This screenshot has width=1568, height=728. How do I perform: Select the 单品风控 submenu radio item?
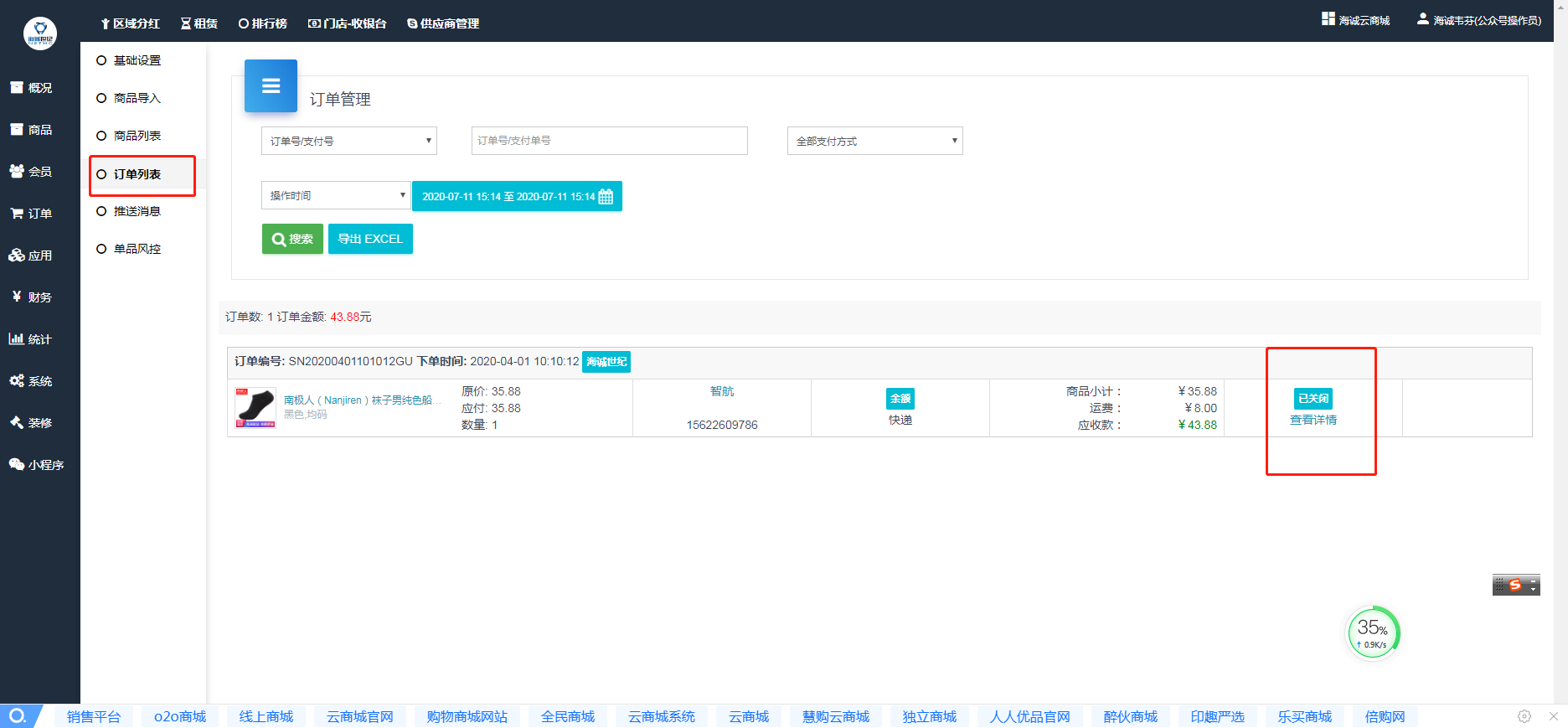click(x=101, y=249)
